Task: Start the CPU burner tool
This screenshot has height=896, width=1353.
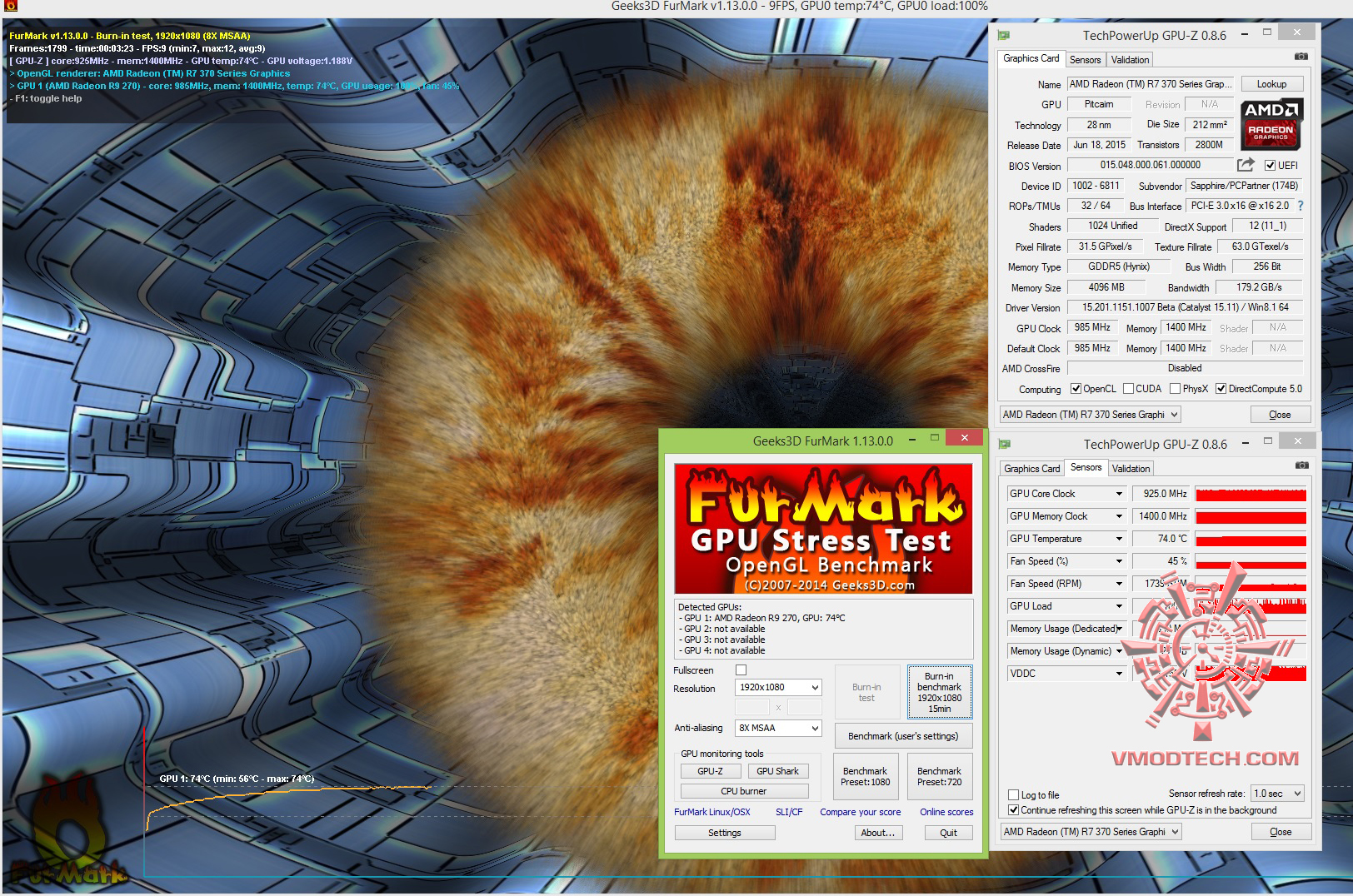Action: coord(744,791)
